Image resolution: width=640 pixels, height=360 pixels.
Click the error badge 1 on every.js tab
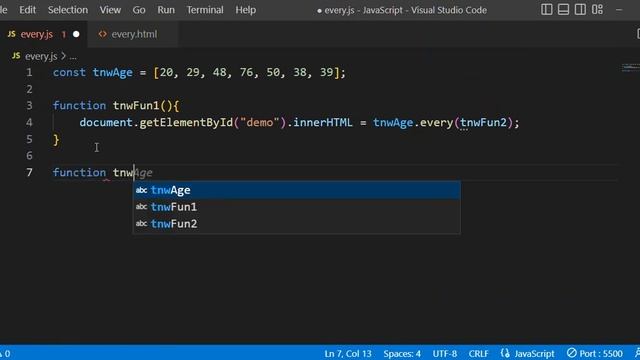pyautogui.click(x=64, y=34)
